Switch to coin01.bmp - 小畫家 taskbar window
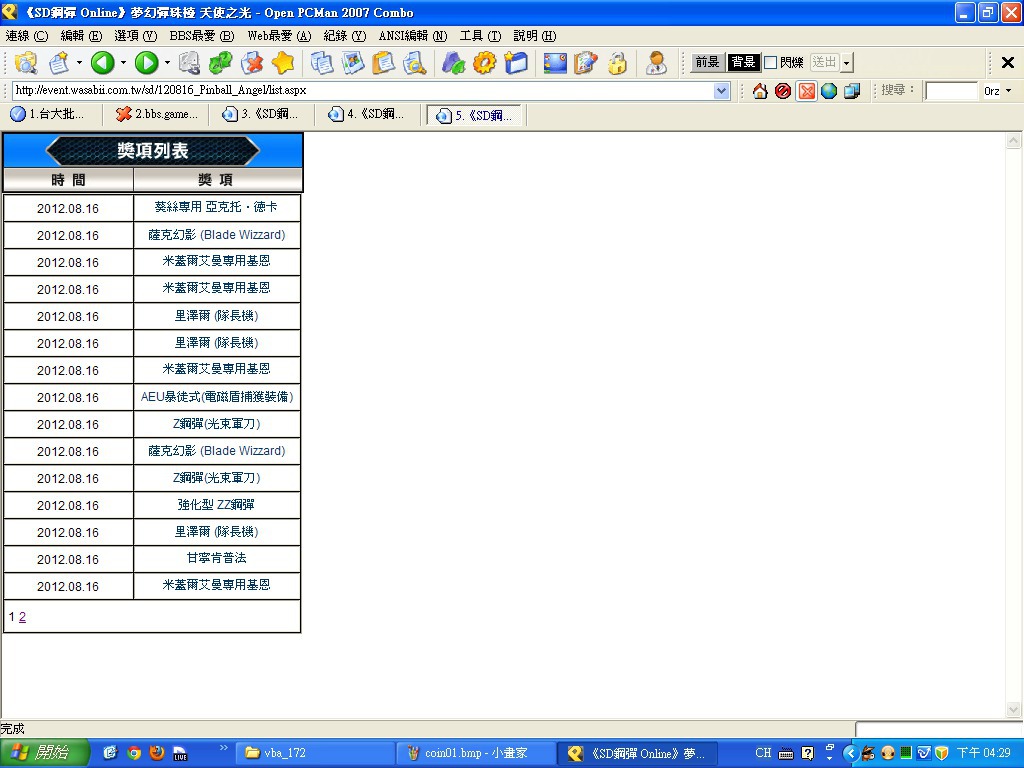 pos(476,753)
